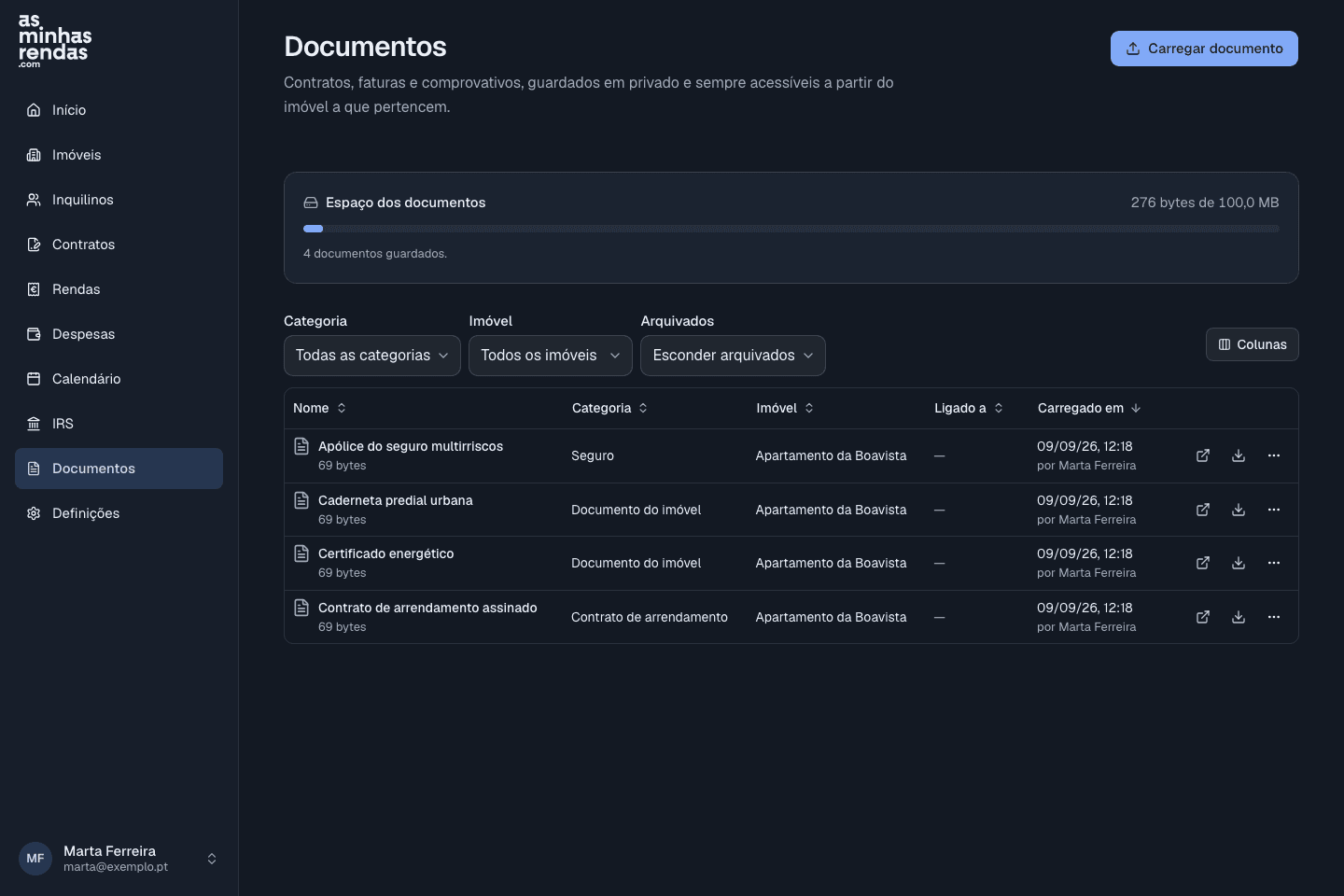Viewport: 1344px width, 896px height.
Task: Download Contrato de arrendamento assinado
Action: 1239,617
